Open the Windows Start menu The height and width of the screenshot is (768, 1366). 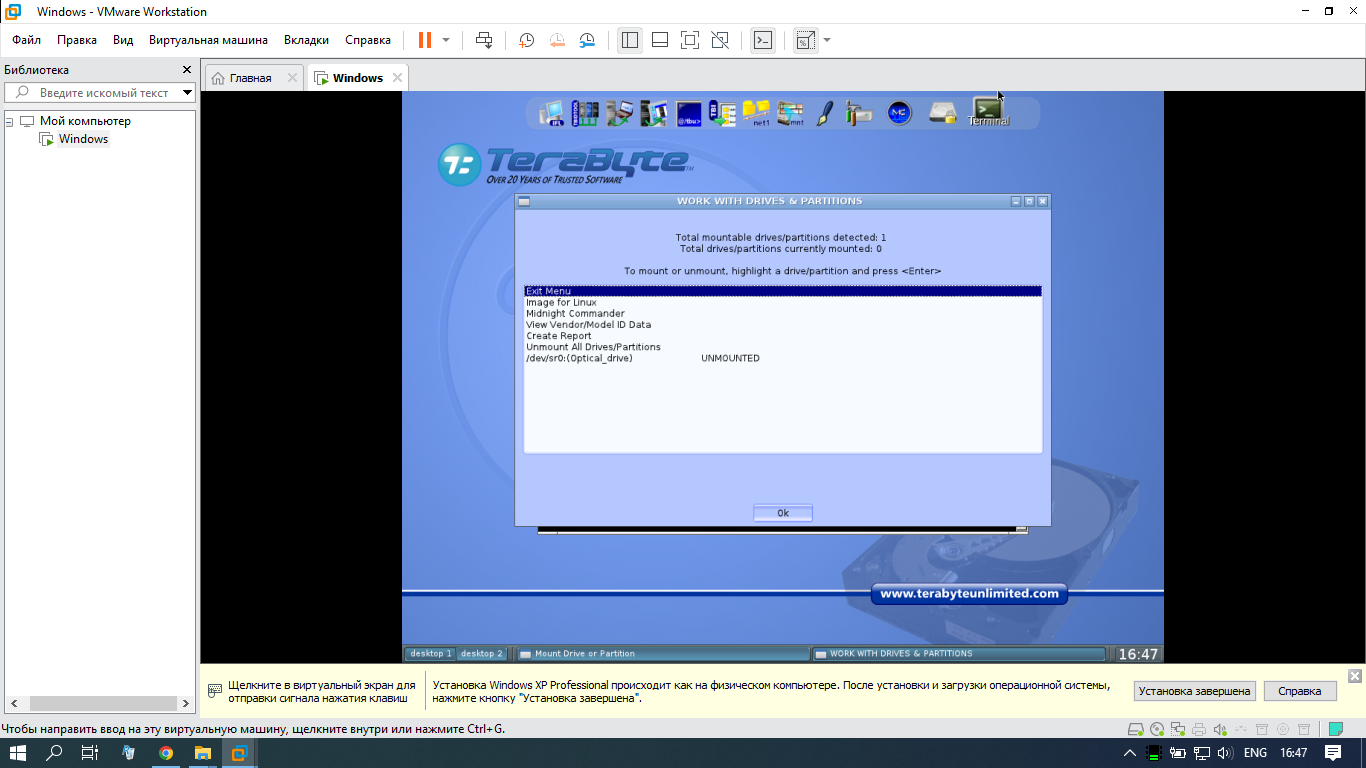click(x=18, y=753)
